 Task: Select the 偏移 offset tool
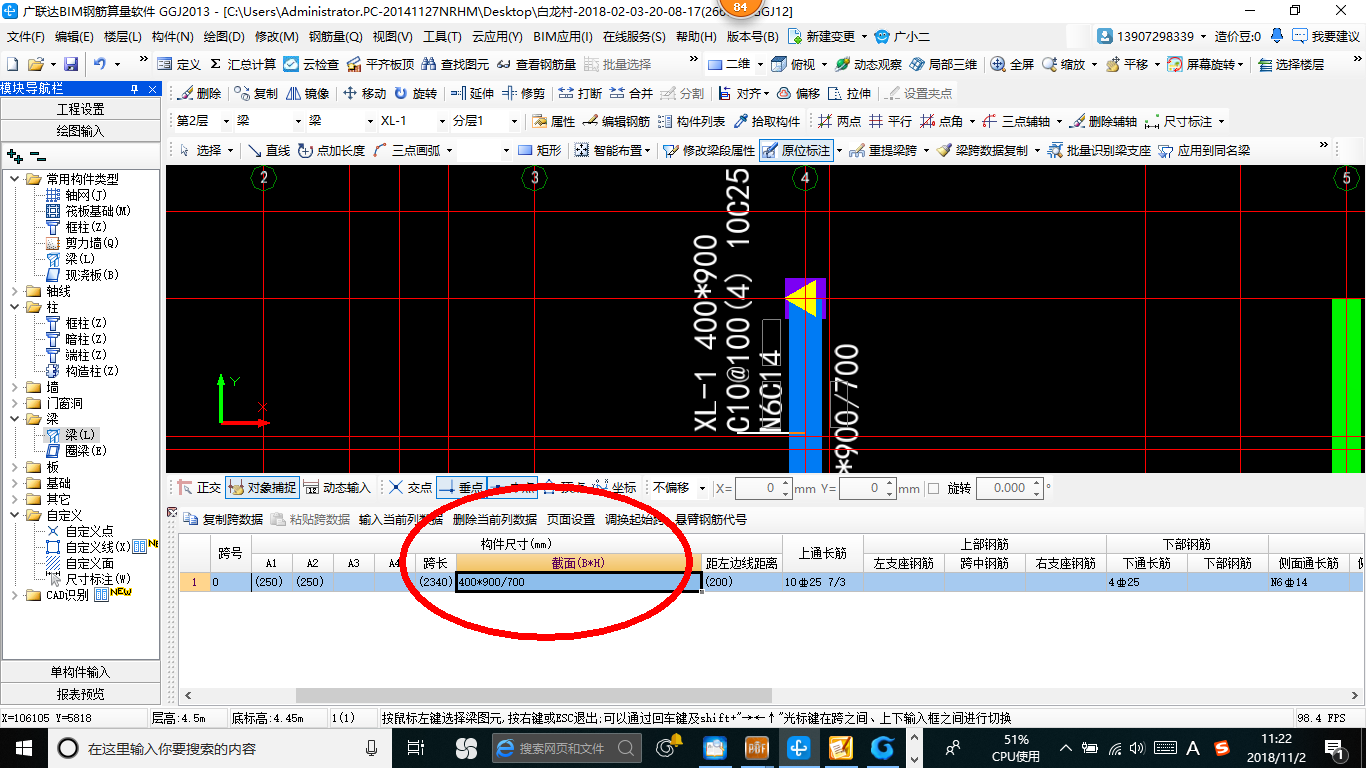798,93
